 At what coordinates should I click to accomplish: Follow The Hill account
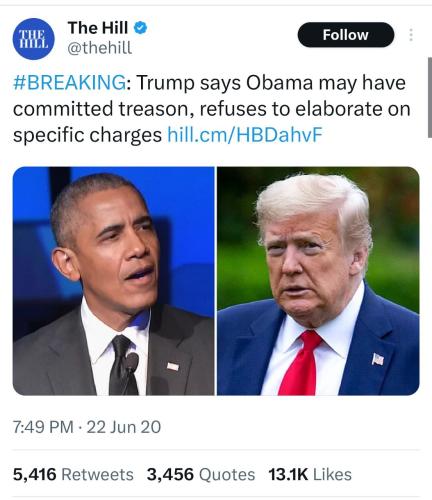[x=346, y=35]
